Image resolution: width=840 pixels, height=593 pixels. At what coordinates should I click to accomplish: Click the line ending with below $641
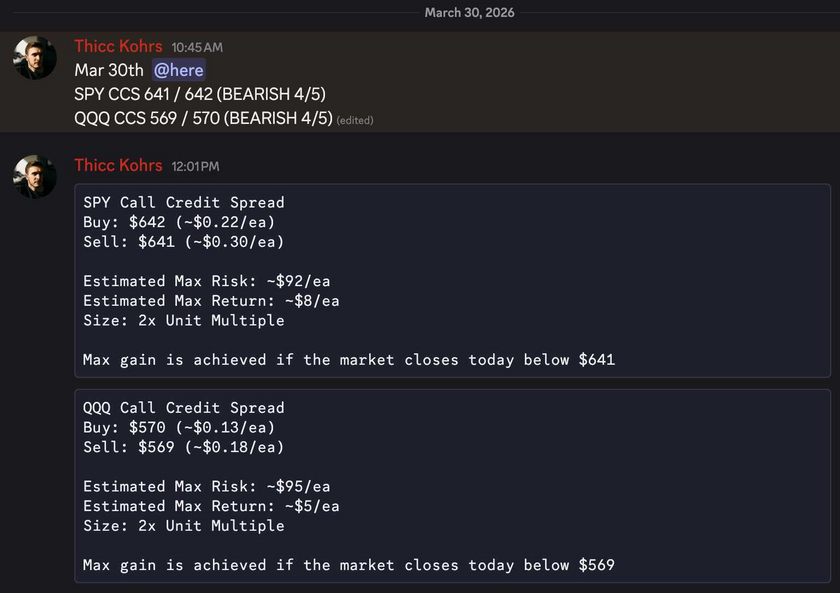(348, 359)
